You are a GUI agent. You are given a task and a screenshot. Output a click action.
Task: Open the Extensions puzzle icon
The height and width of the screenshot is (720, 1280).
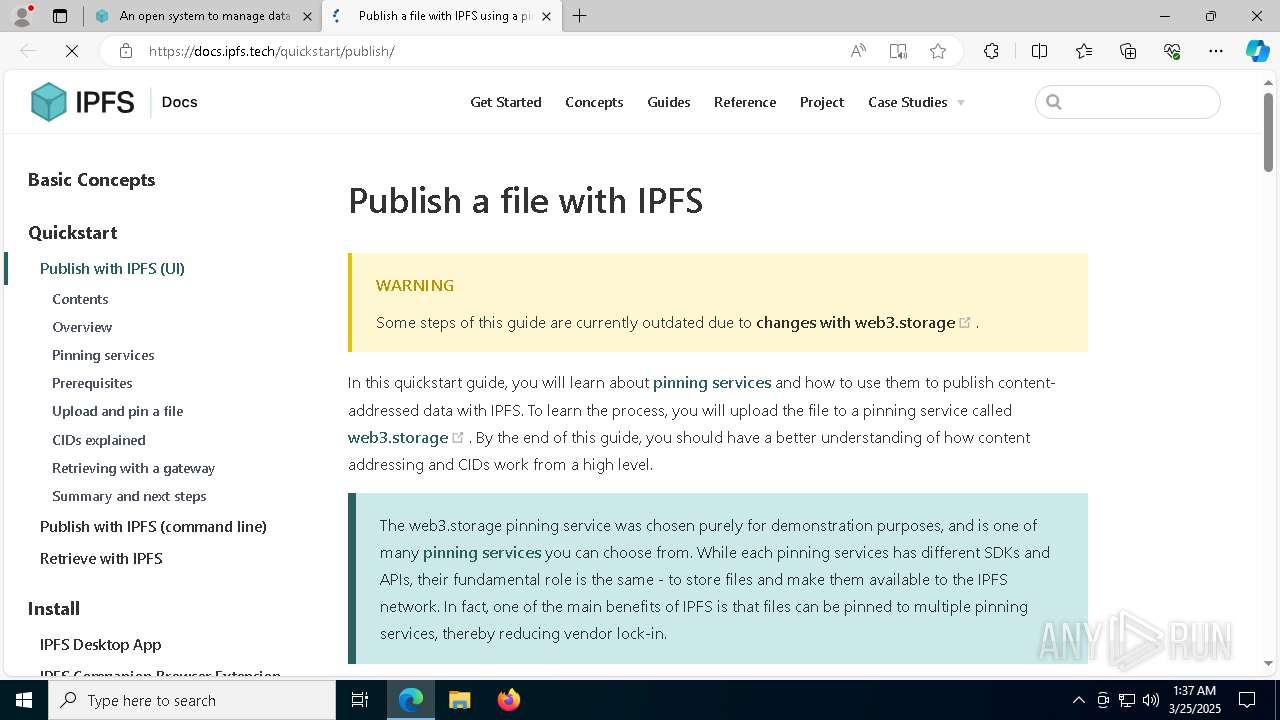point(991,51)
